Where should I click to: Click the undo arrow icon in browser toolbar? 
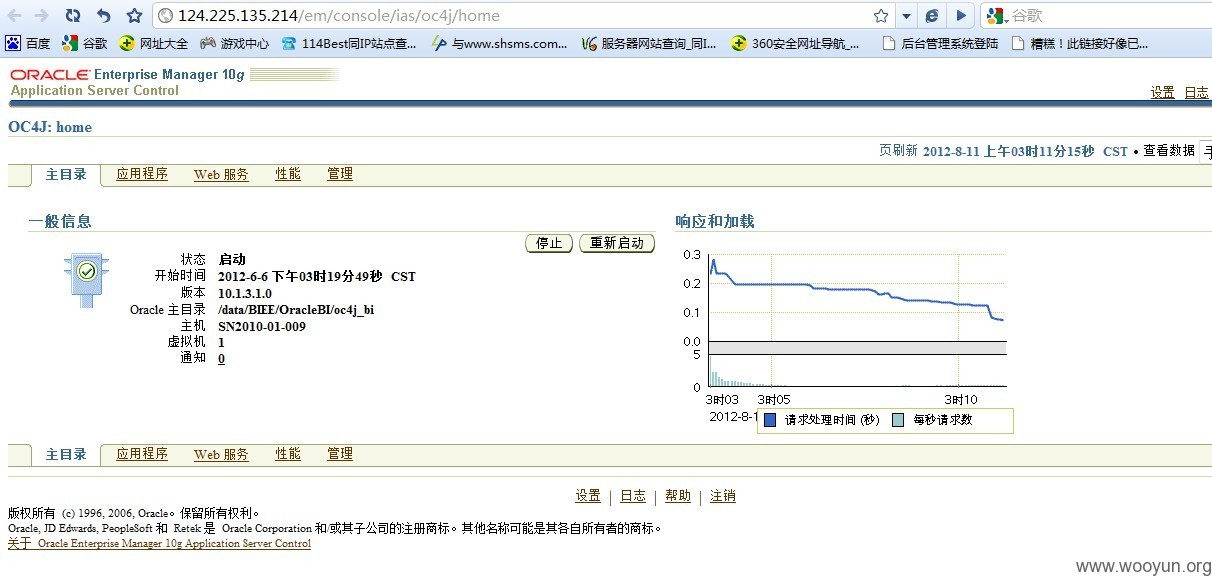point(104,16)
